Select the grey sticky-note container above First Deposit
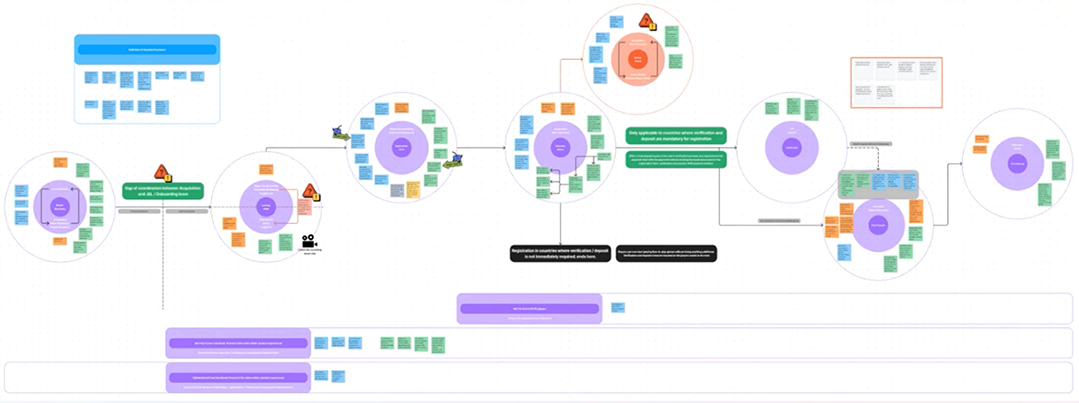The width and height of the screenshot is (1079, 403). pyautogui.click(x=879, y=185)
